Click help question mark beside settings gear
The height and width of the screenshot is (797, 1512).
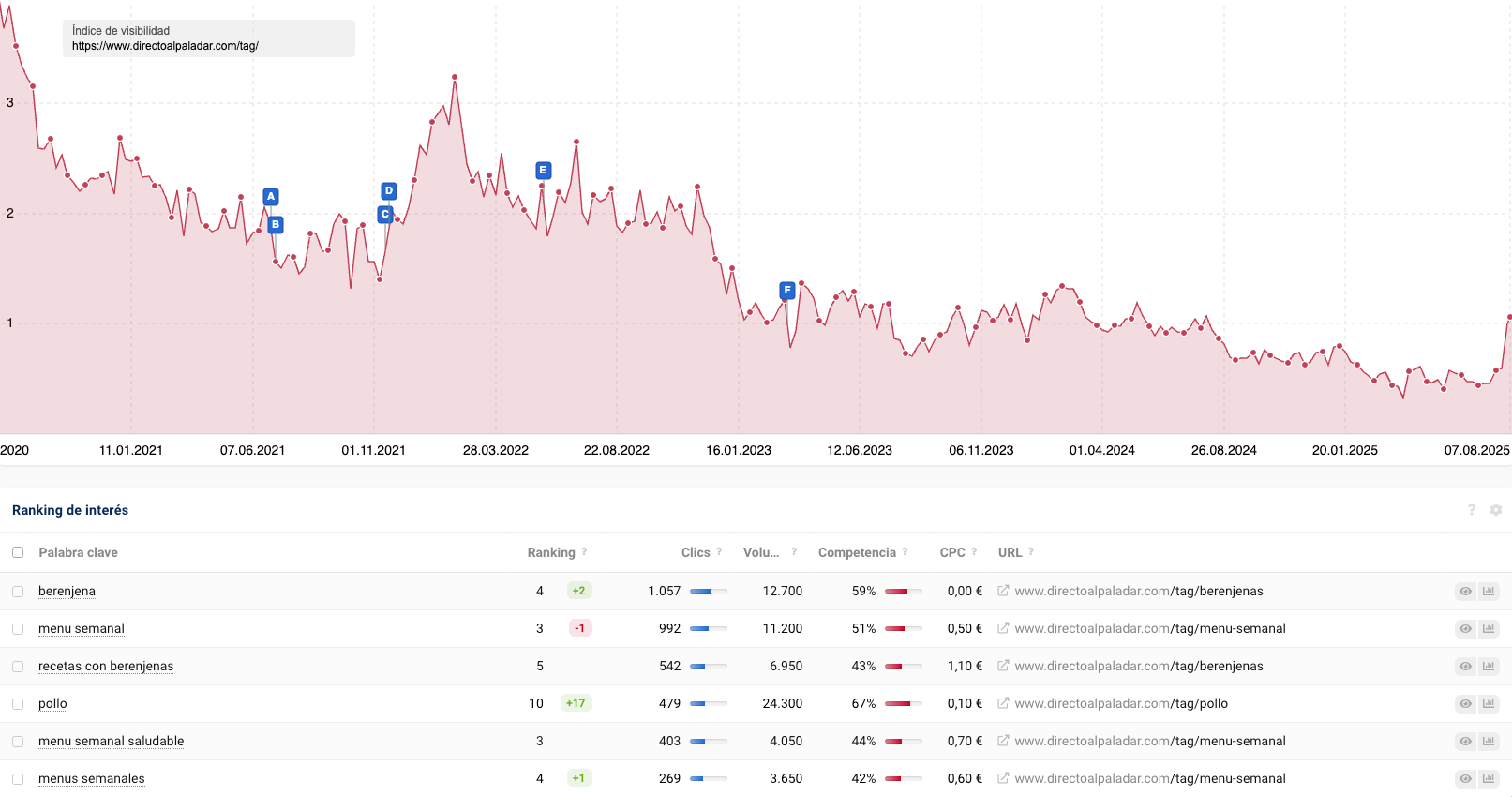coord(1472,510)
